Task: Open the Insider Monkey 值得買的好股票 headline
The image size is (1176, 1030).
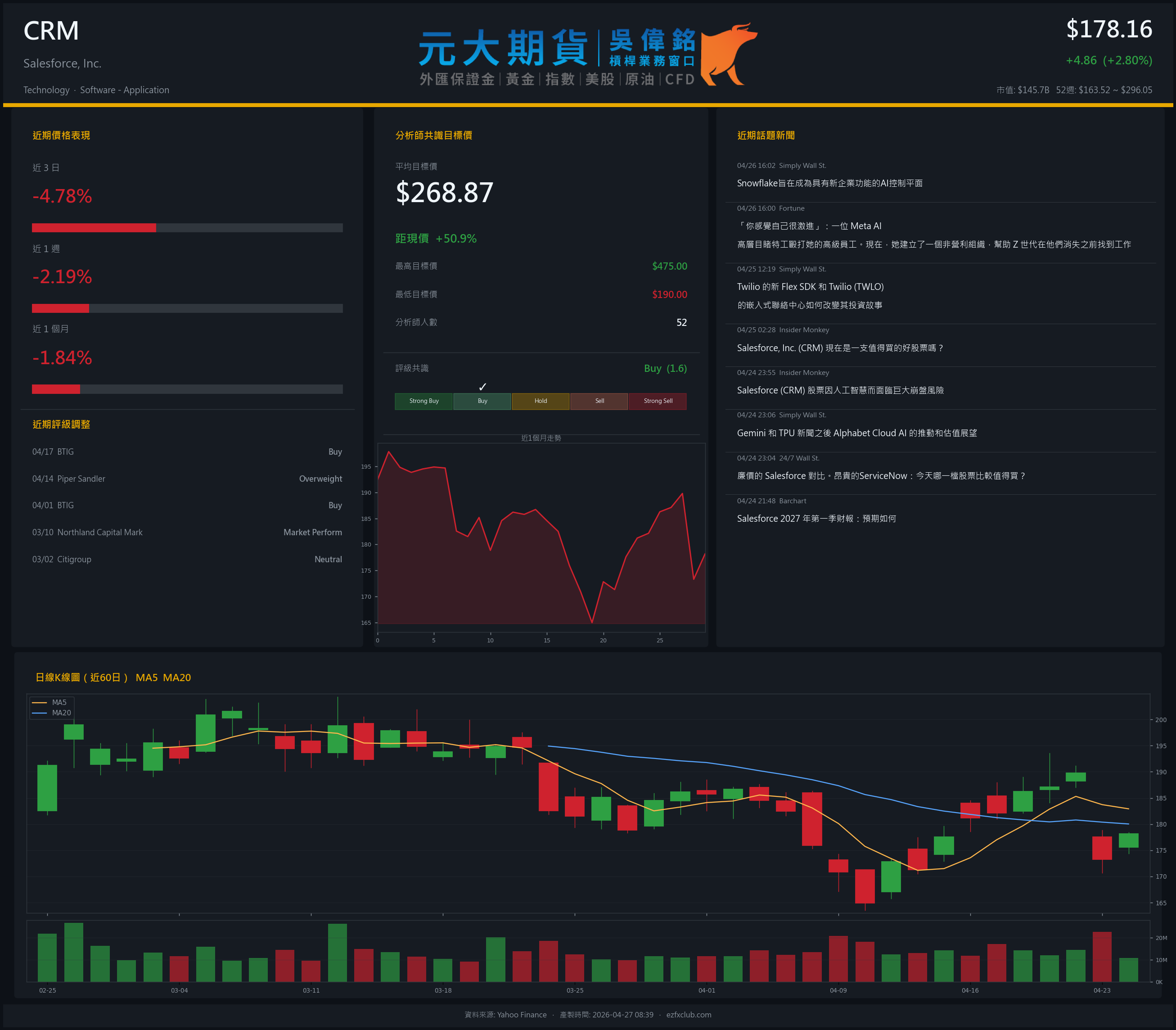Action: point(841,348)
